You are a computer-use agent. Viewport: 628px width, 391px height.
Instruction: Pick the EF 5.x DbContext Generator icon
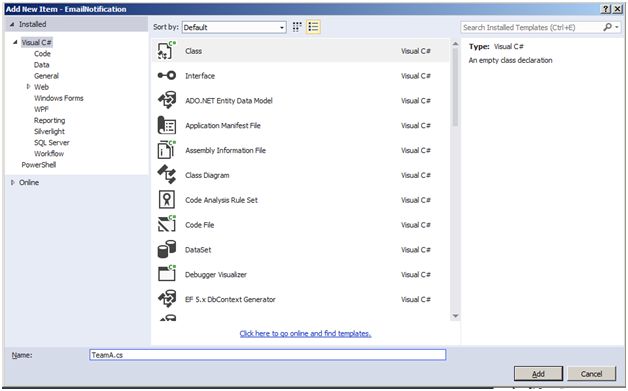click(167, 299)
